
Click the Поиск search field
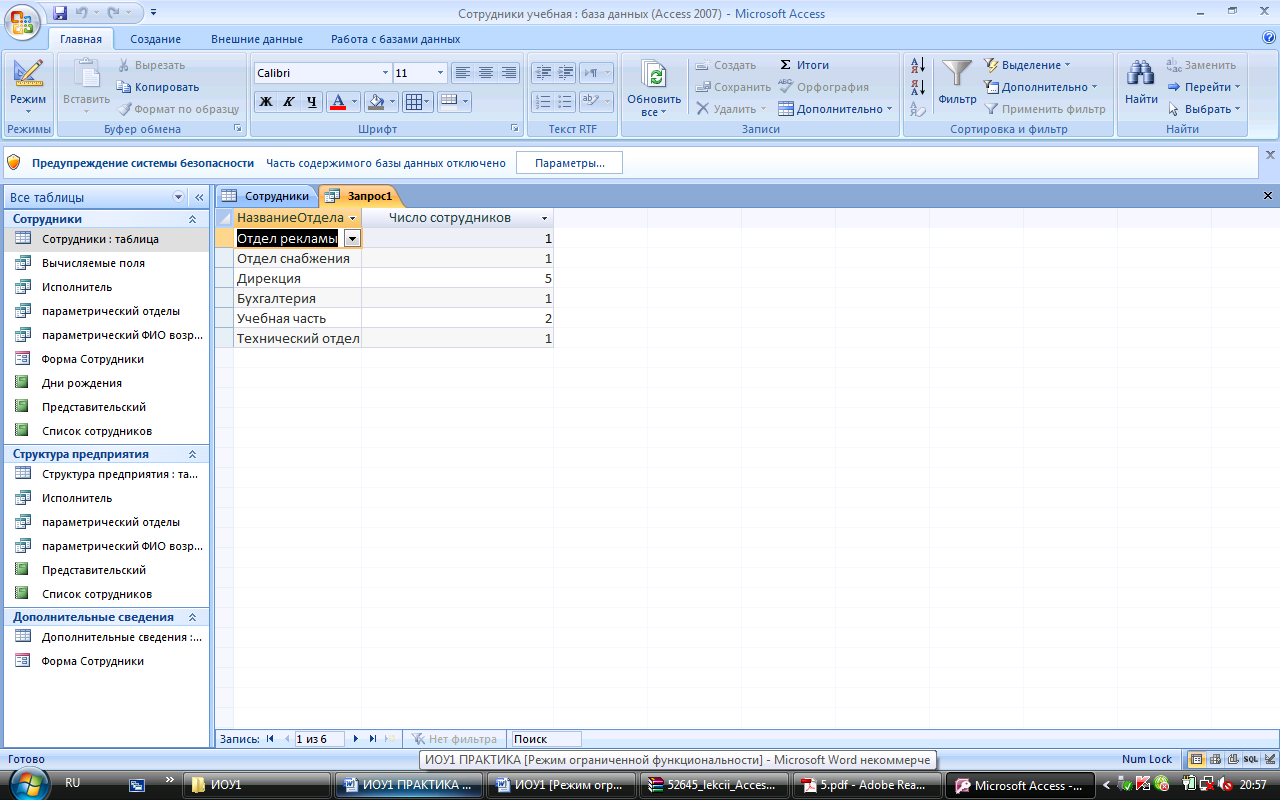(x=546, y=739)
